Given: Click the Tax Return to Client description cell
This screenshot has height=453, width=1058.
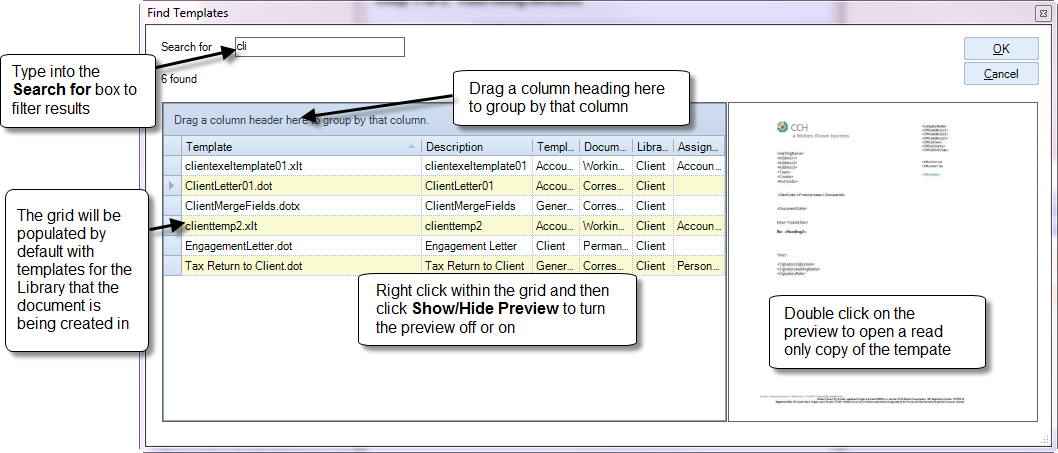Looking at the screenshot, I should pos(477,266).
